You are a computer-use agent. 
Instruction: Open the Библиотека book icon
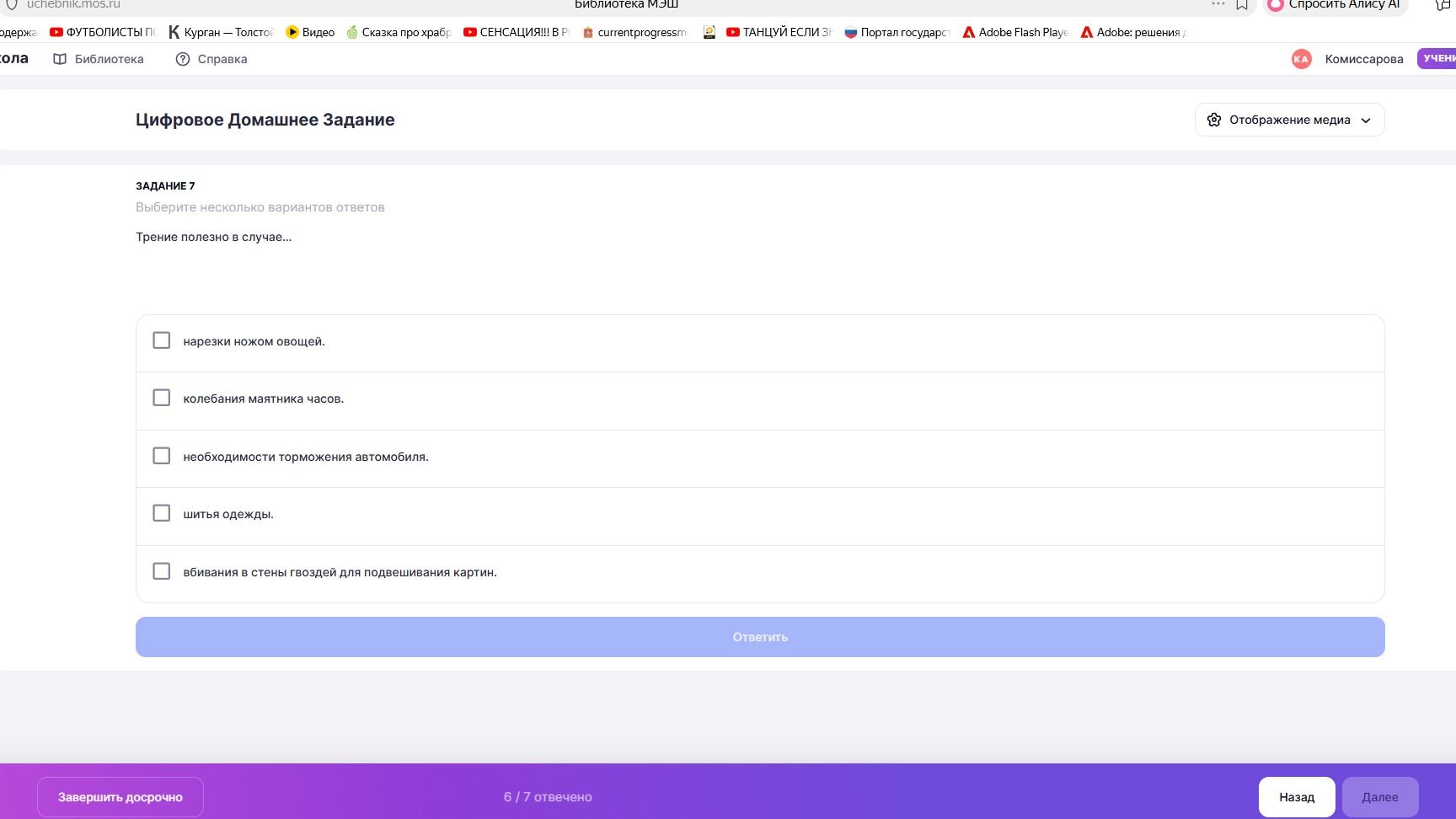coord(60,59)
